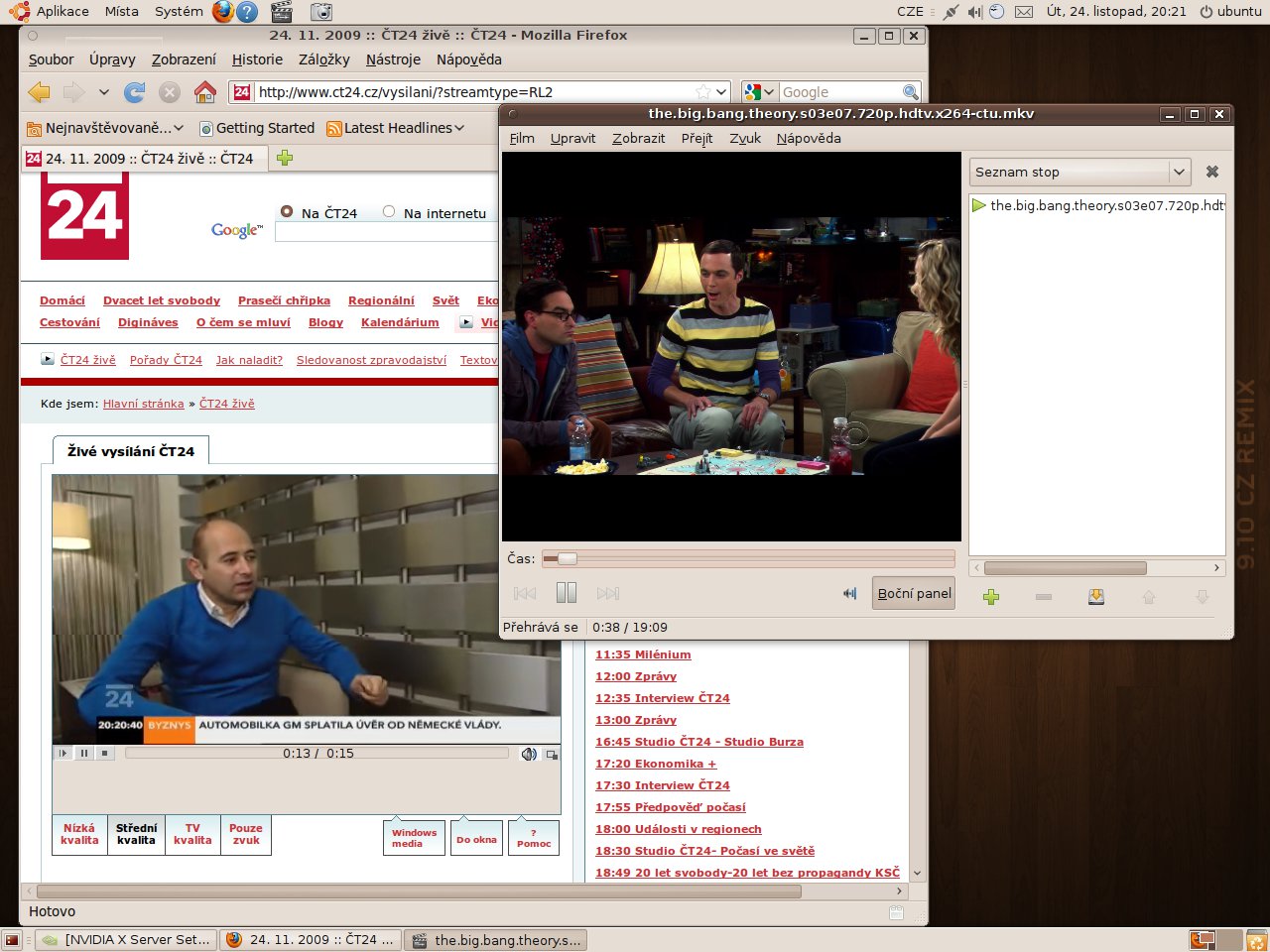Skip to next track in movie player
This screenshot has height=952, width=1270.
tap(608, 593)
